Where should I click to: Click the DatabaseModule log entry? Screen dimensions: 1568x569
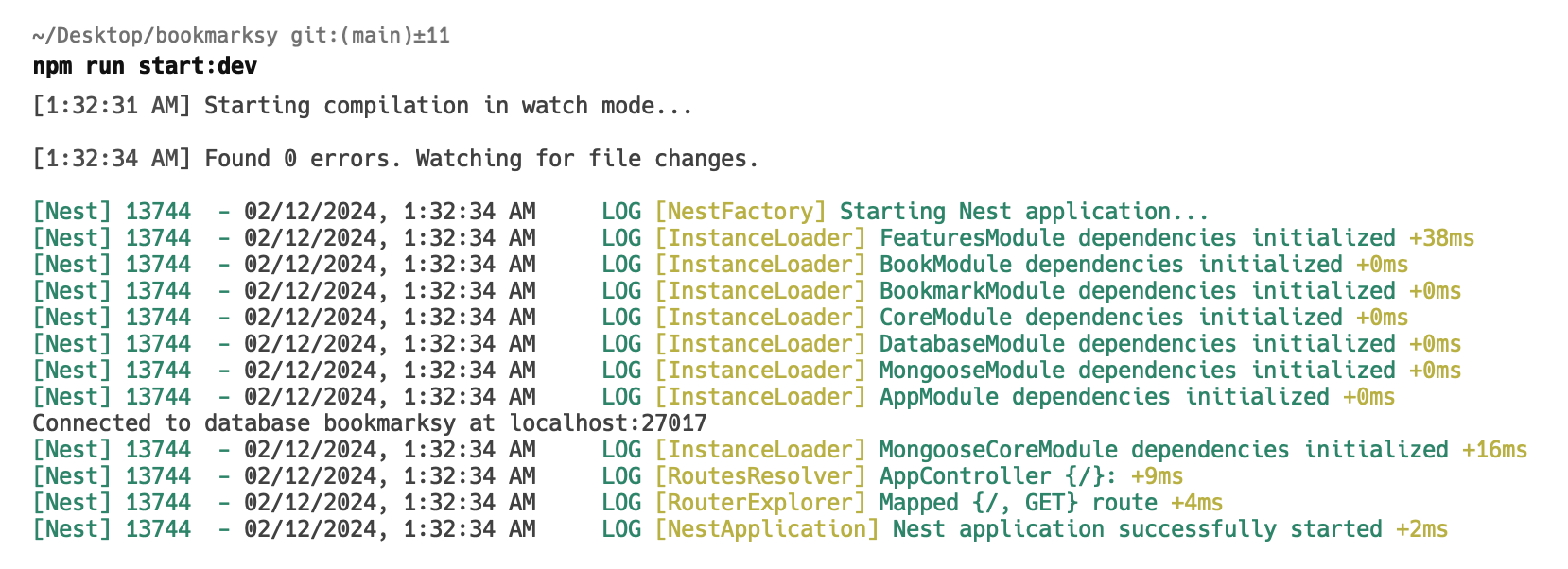click(x=1137, y=344)
